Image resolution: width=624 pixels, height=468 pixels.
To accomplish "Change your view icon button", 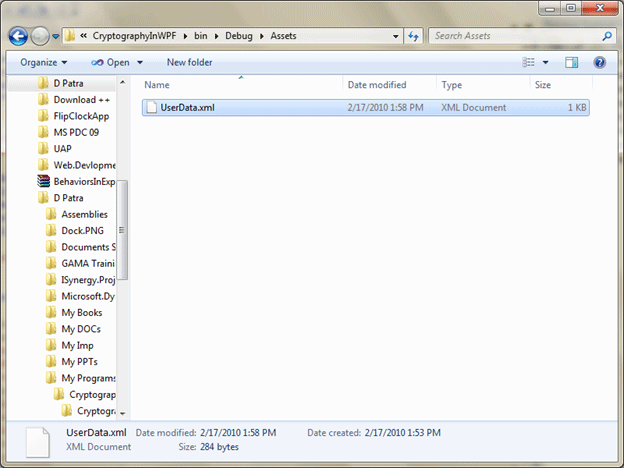I will (x=528, y=62).
